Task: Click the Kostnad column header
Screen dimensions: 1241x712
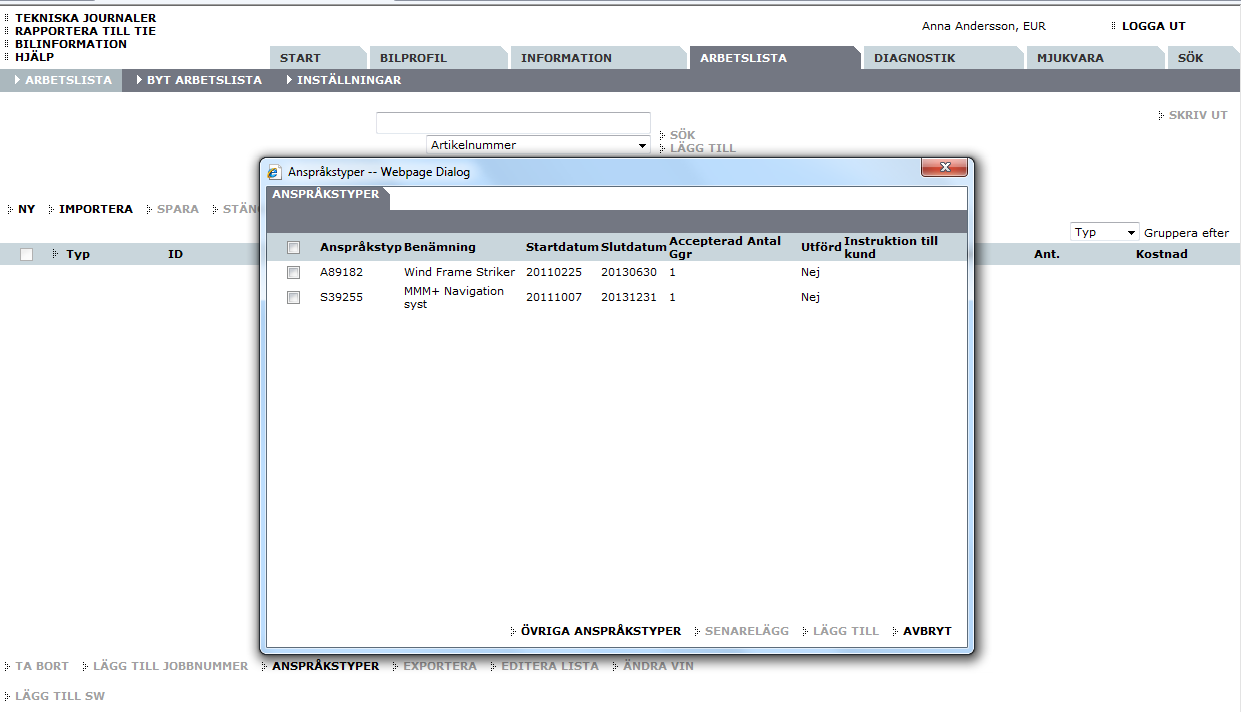Action: pyautogui.click(x=1162, y=254)
